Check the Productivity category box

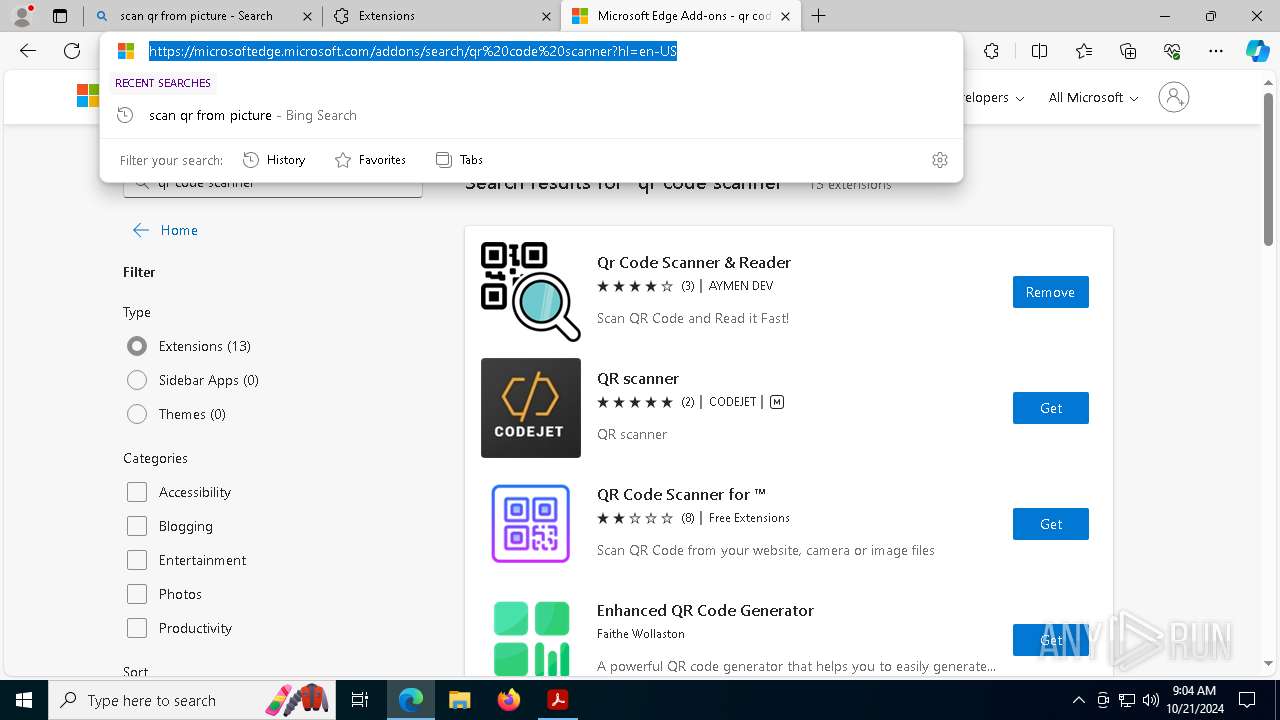click(137, 628)
